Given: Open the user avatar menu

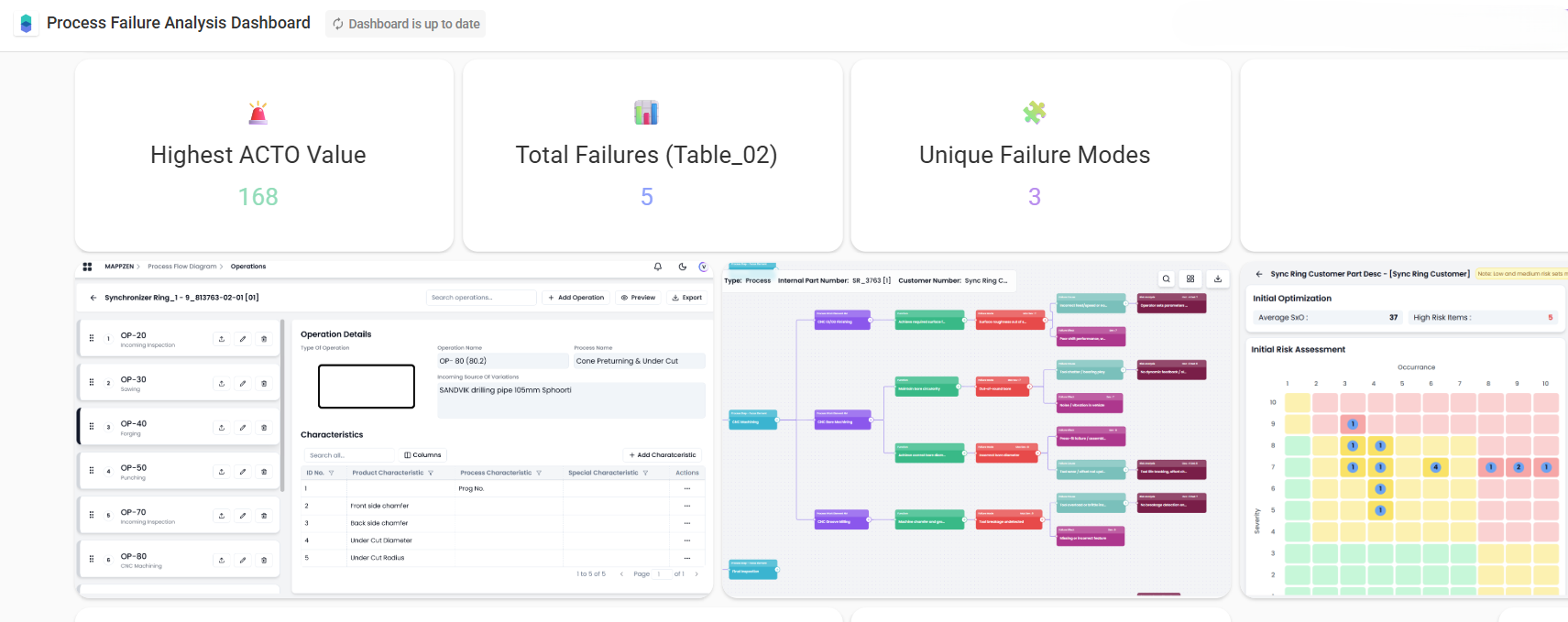Looking at the screenshot, I should click(703, 267).
